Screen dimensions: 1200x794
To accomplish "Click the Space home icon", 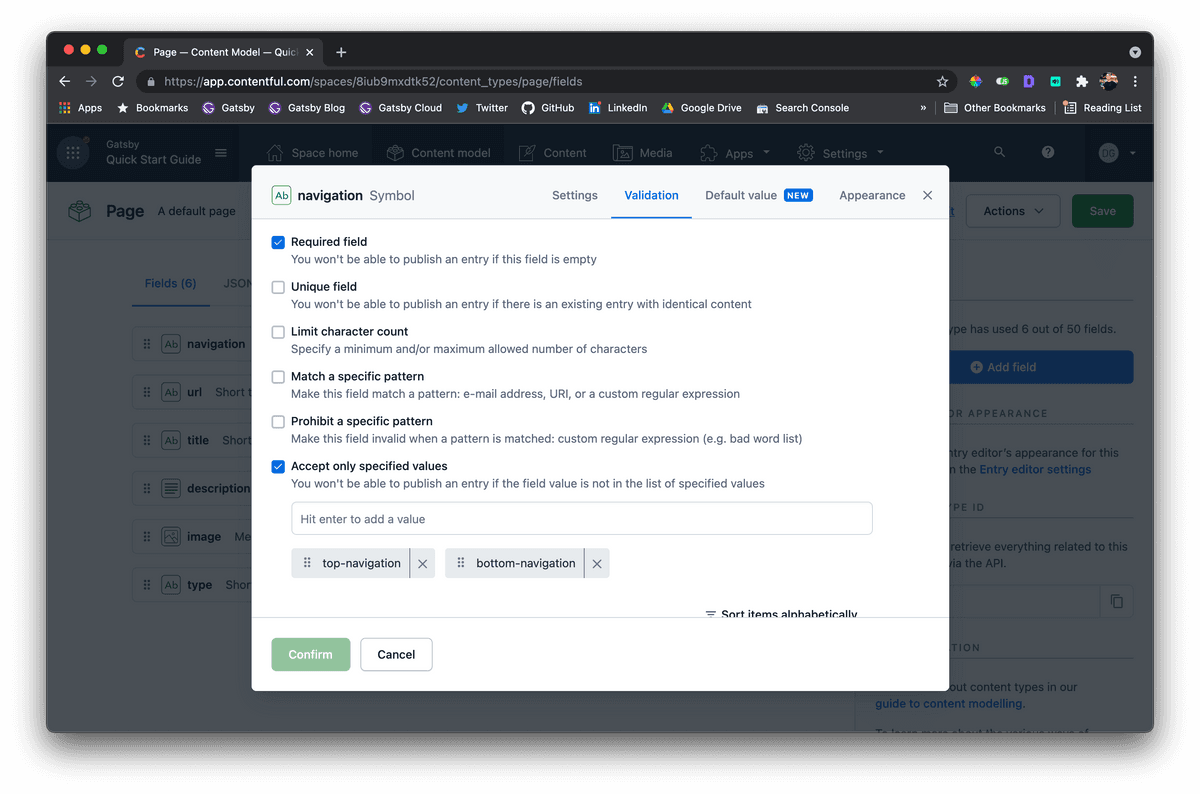I will [275, 152].
